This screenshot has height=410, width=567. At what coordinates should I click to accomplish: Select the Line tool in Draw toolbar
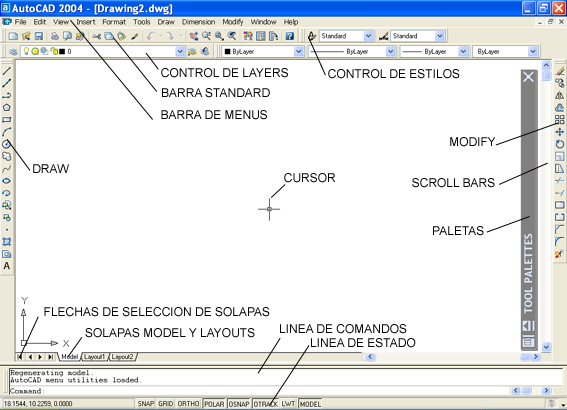click(7, 71)
